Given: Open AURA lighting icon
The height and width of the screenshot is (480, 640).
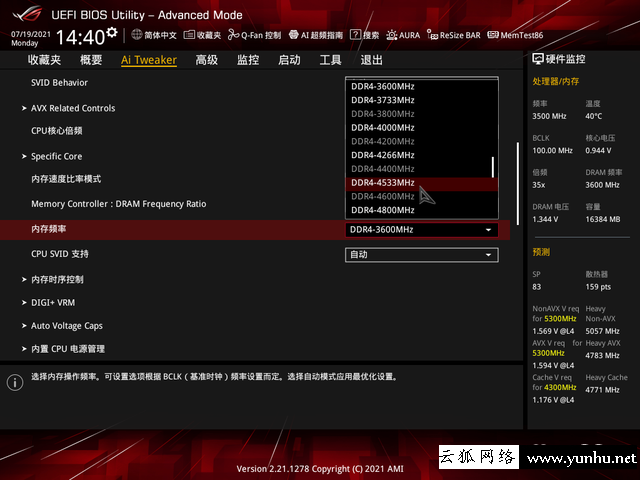Looking at the screenshot, I should pyautogui.click(x=391, y=35).
